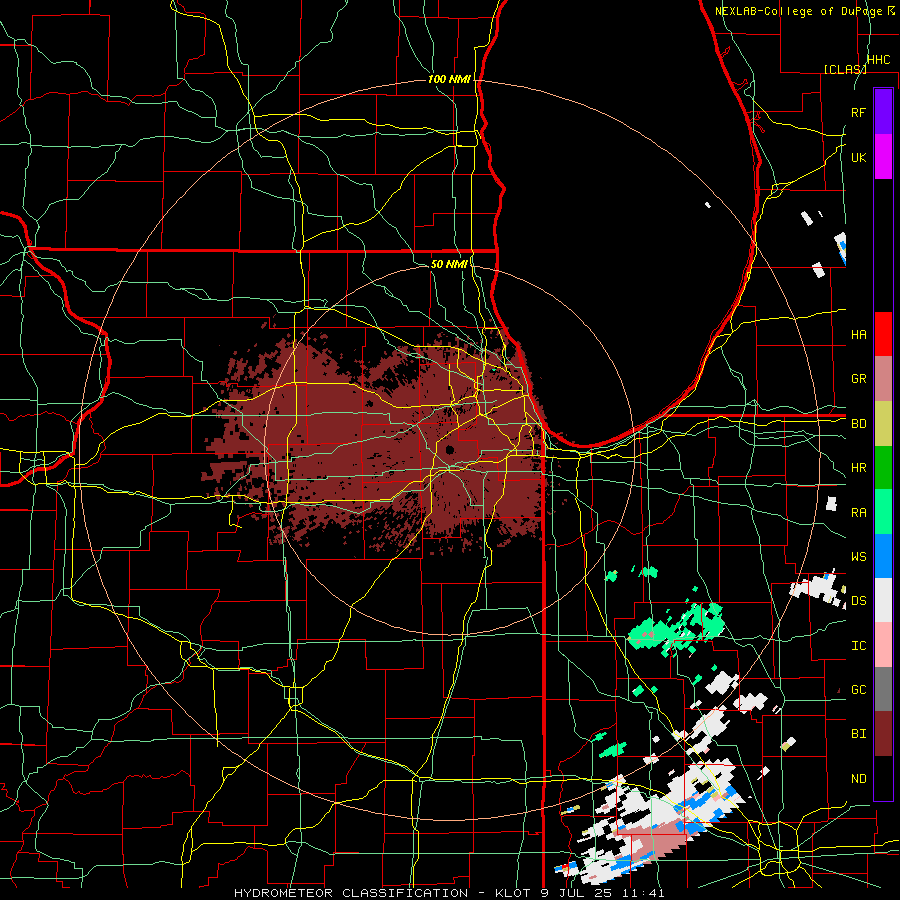900x900 pixels.
Task: Click the GC legend label
Action: point(858,690)
